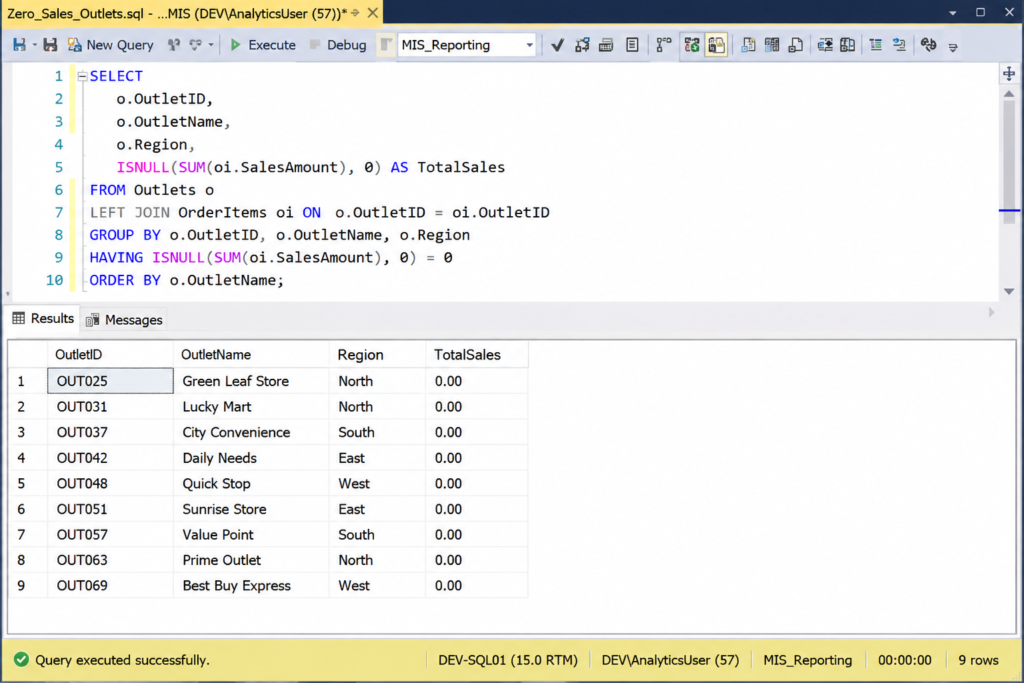Select the Quick Stop cell
Viewport: 1024px width, 683px height.
click(x=251, y=483)
